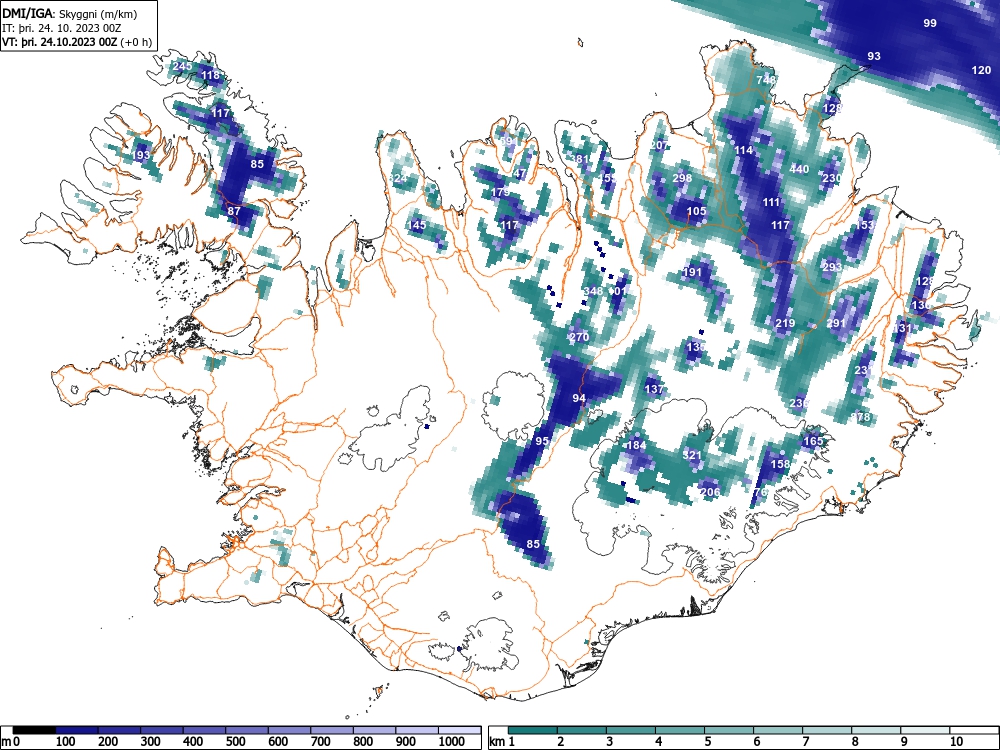Click the legend tick label 500
This screenshot has height=750, width=1000.
click(236, 742)
